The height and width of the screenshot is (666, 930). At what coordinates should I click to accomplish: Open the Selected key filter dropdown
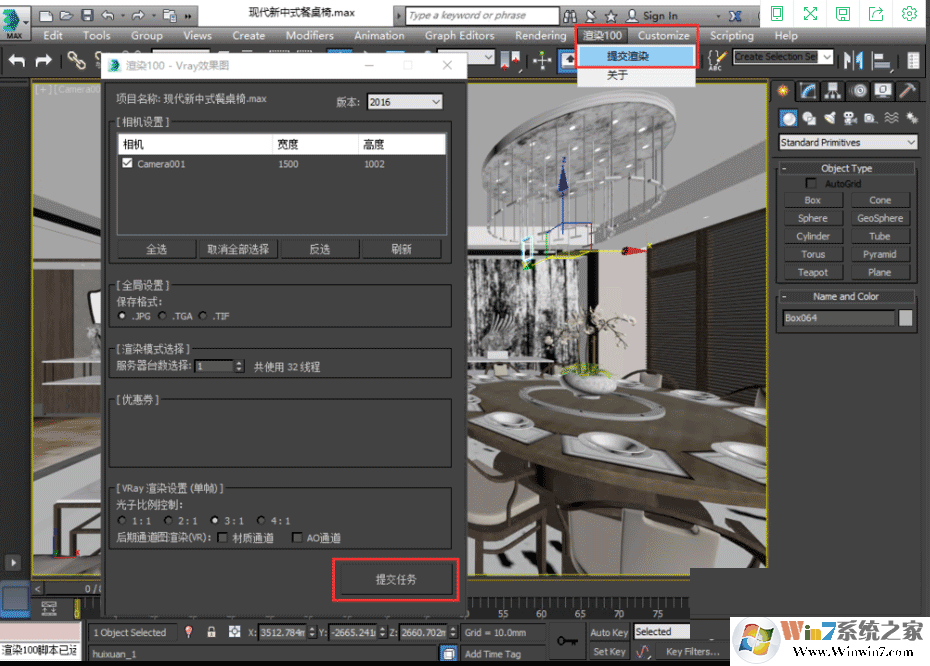(x=662, y=632)
